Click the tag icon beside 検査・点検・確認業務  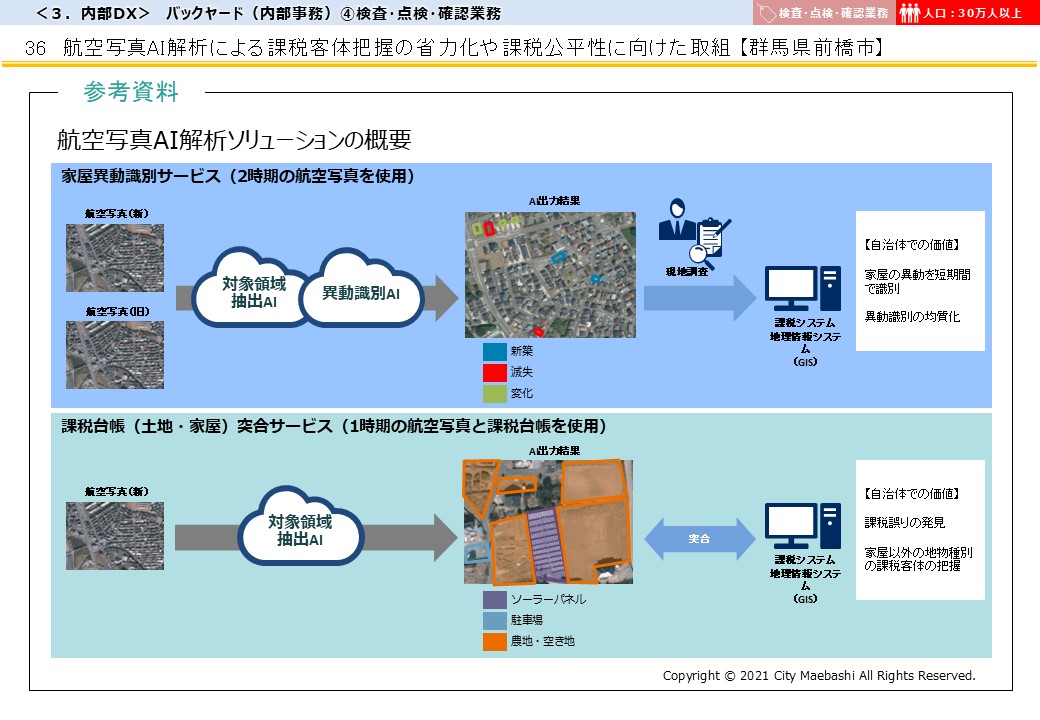(x=766, y=13)
